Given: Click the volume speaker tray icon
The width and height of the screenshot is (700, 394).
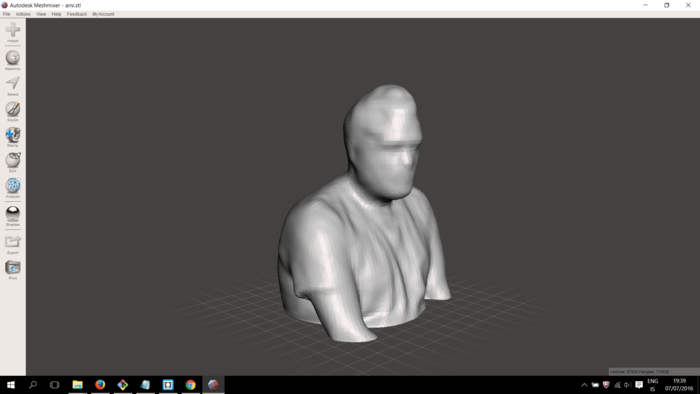Looking at the screenshot, I should pyautogui.click(x=627, y=385).
